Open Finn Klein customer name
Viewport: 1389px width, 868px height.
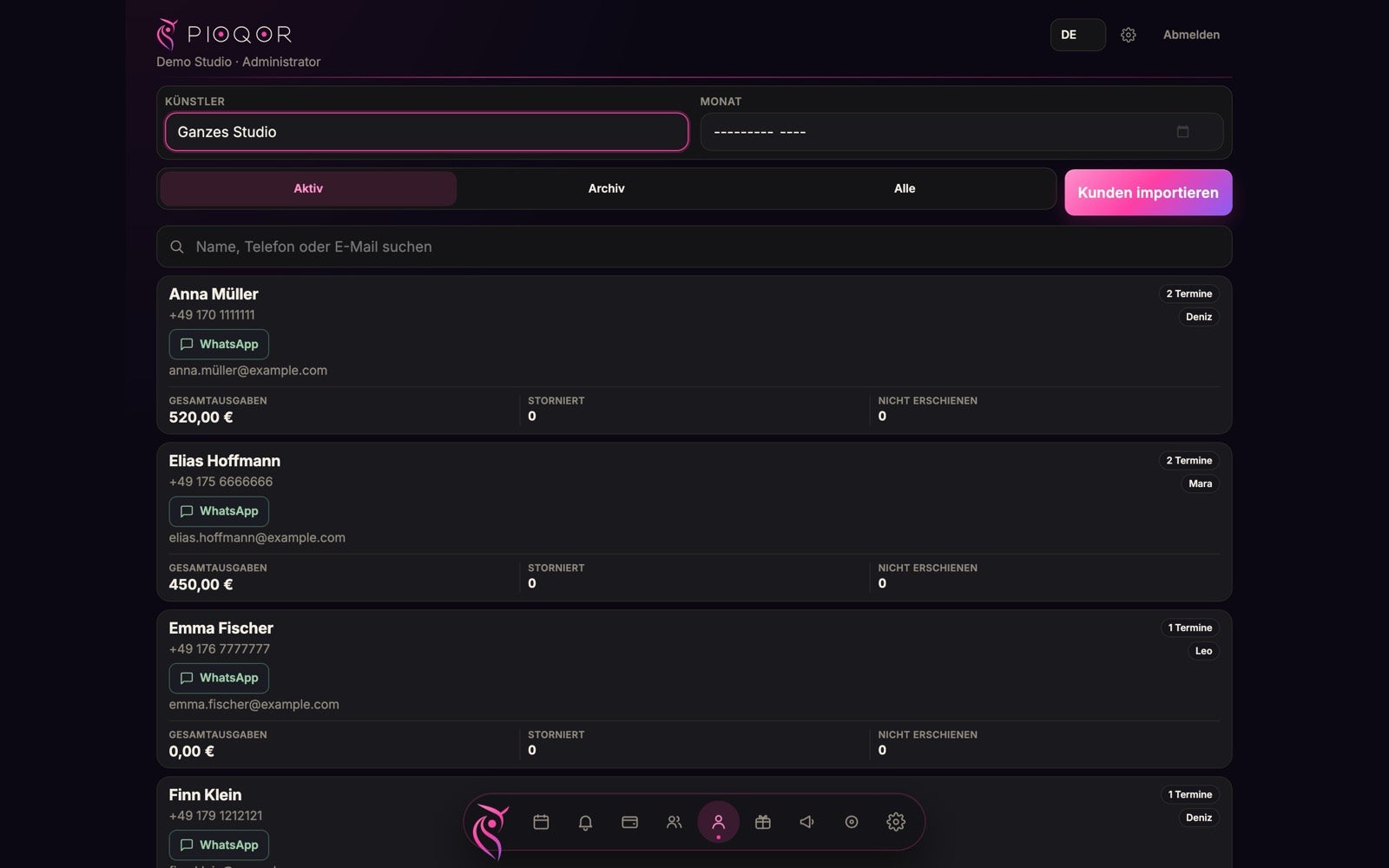tap(205, 795)
